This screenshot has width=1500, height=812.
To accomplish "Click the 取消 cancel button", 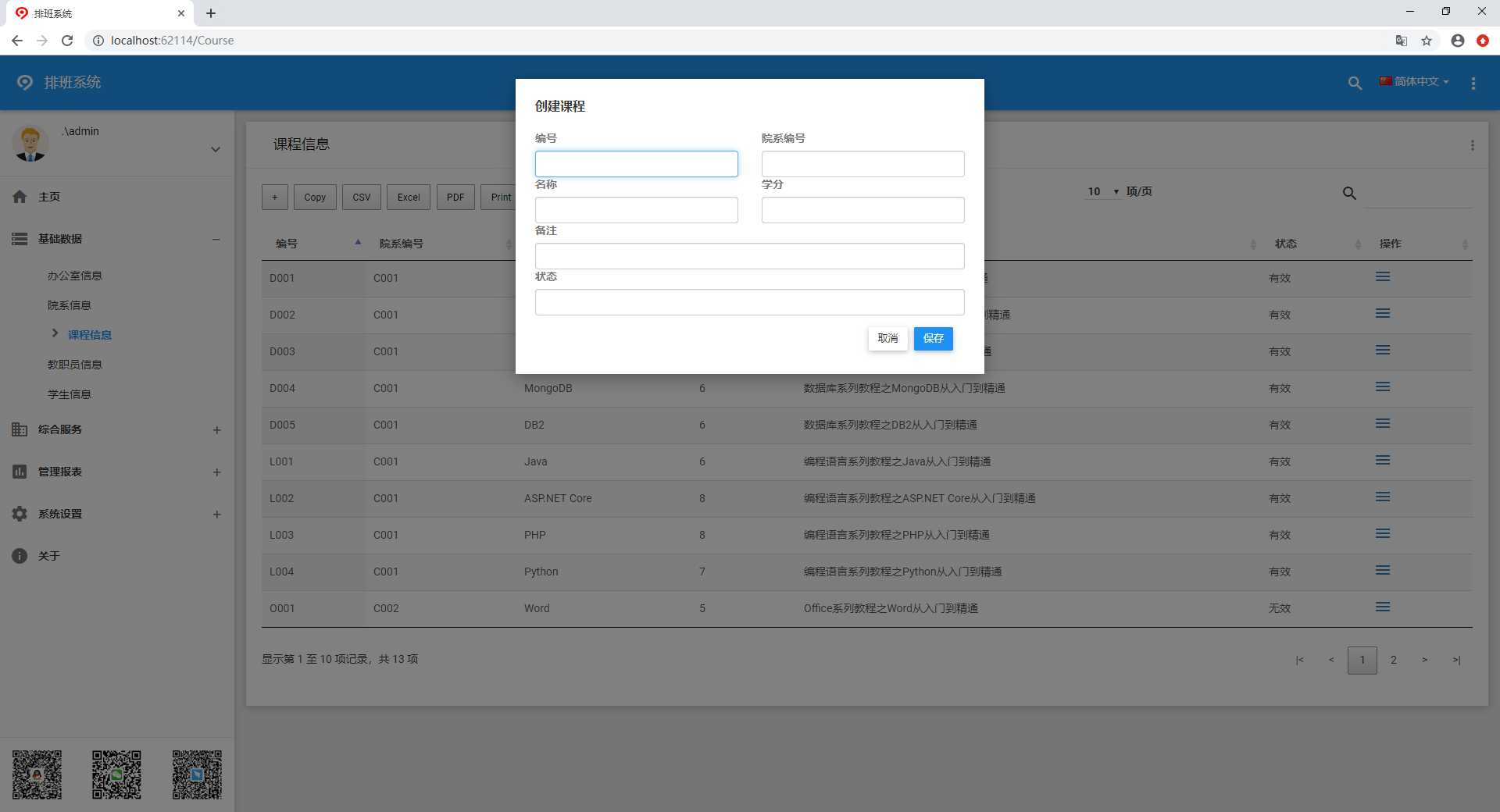I will 887,338.
